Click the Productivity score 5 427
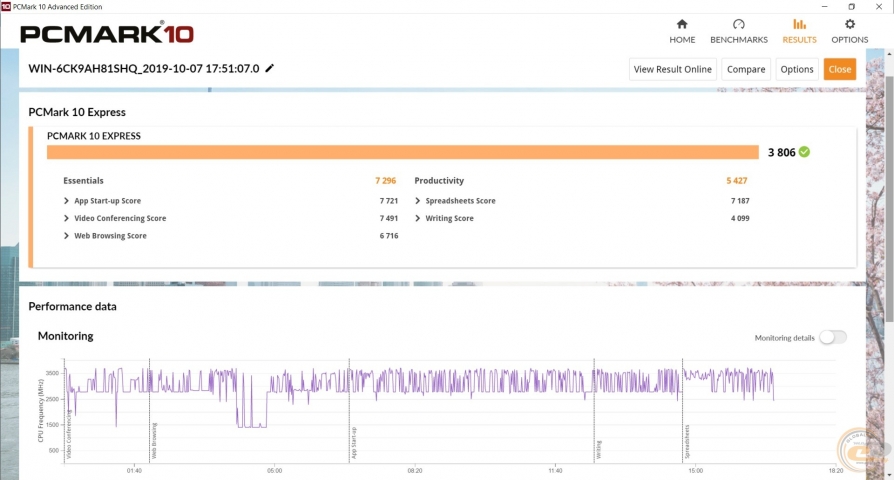The width and height of the screenshot is (894, 480). pyautogui.click(x=737, y=181)
